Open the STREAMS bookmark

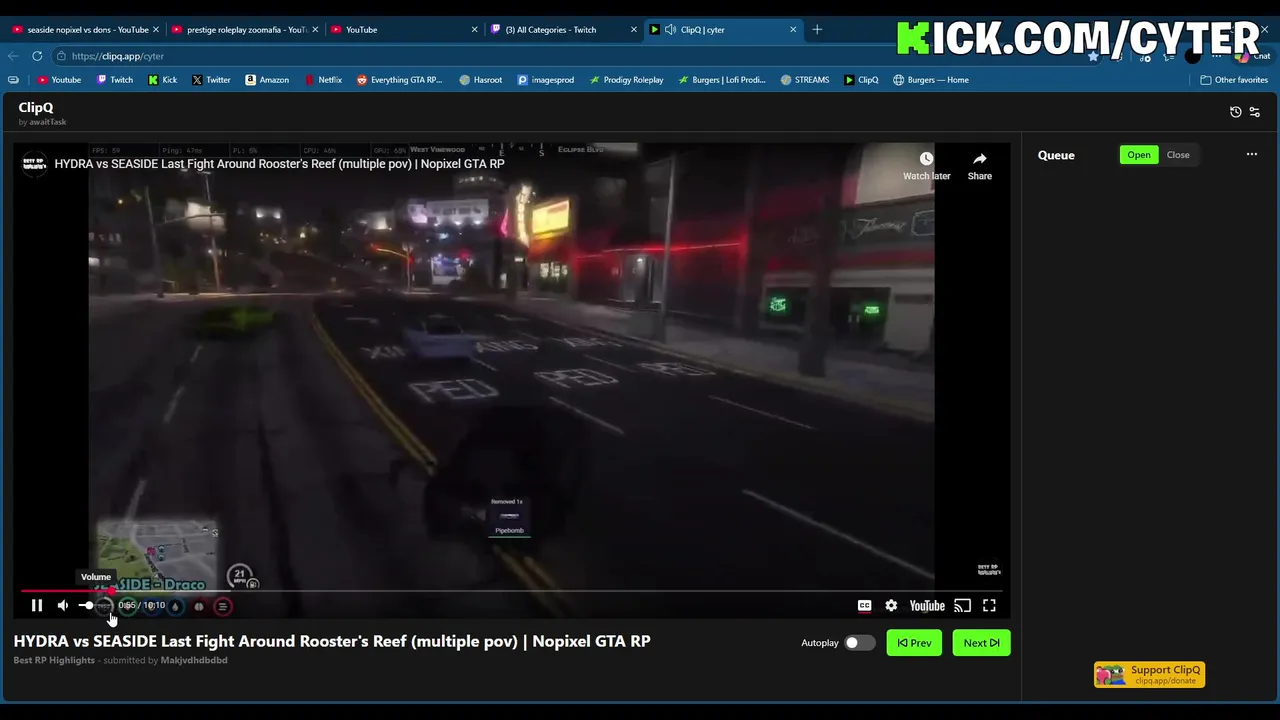(805, 80)
